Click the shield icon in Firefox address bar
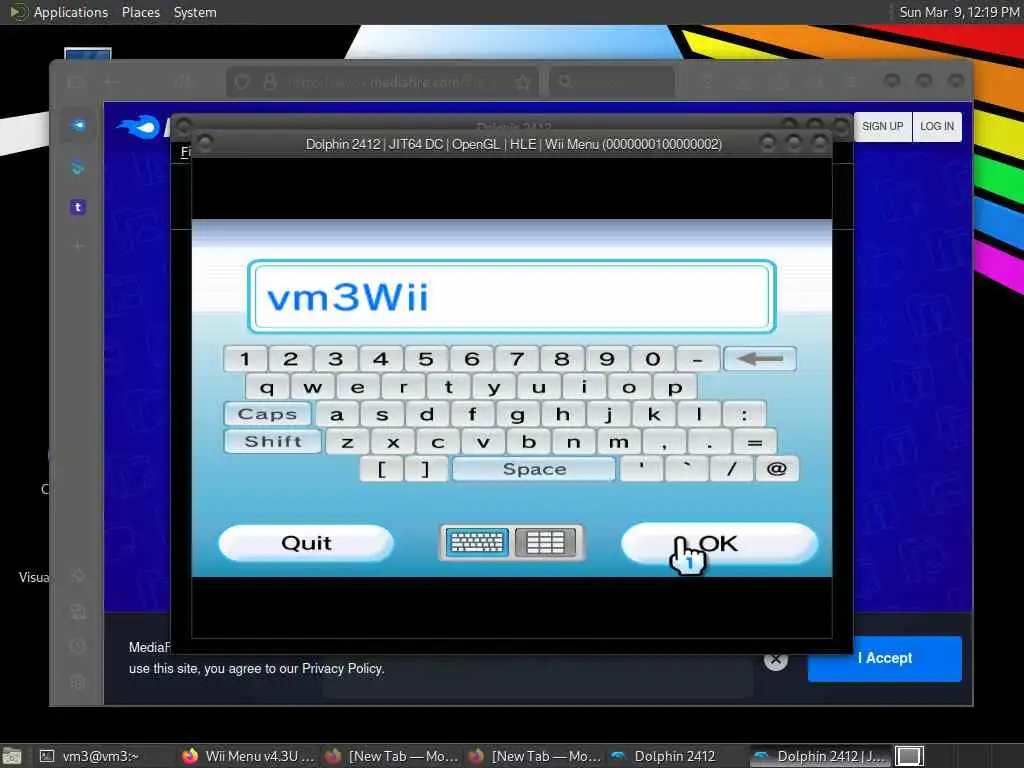 (242, 82)
